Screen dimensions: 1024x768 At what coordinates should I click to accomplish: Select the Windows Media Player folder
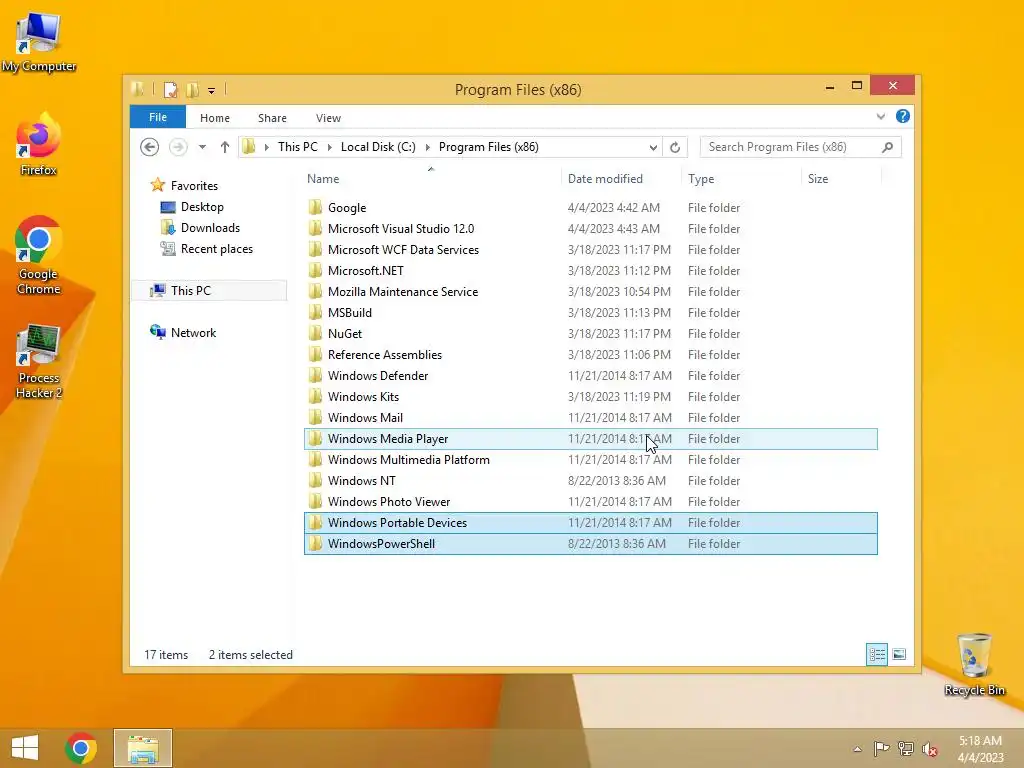point(590,439)
